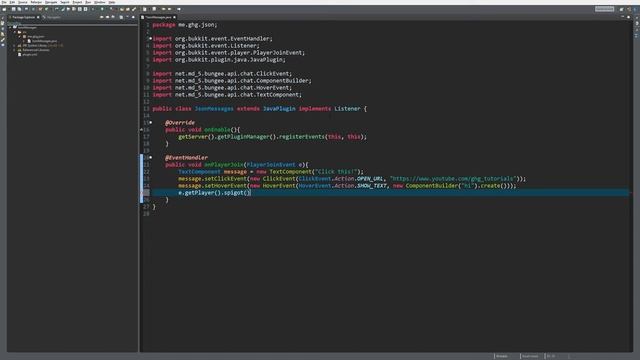Open the Project menu
This screenshot has width=640, height=360.
tap(77, 2)
